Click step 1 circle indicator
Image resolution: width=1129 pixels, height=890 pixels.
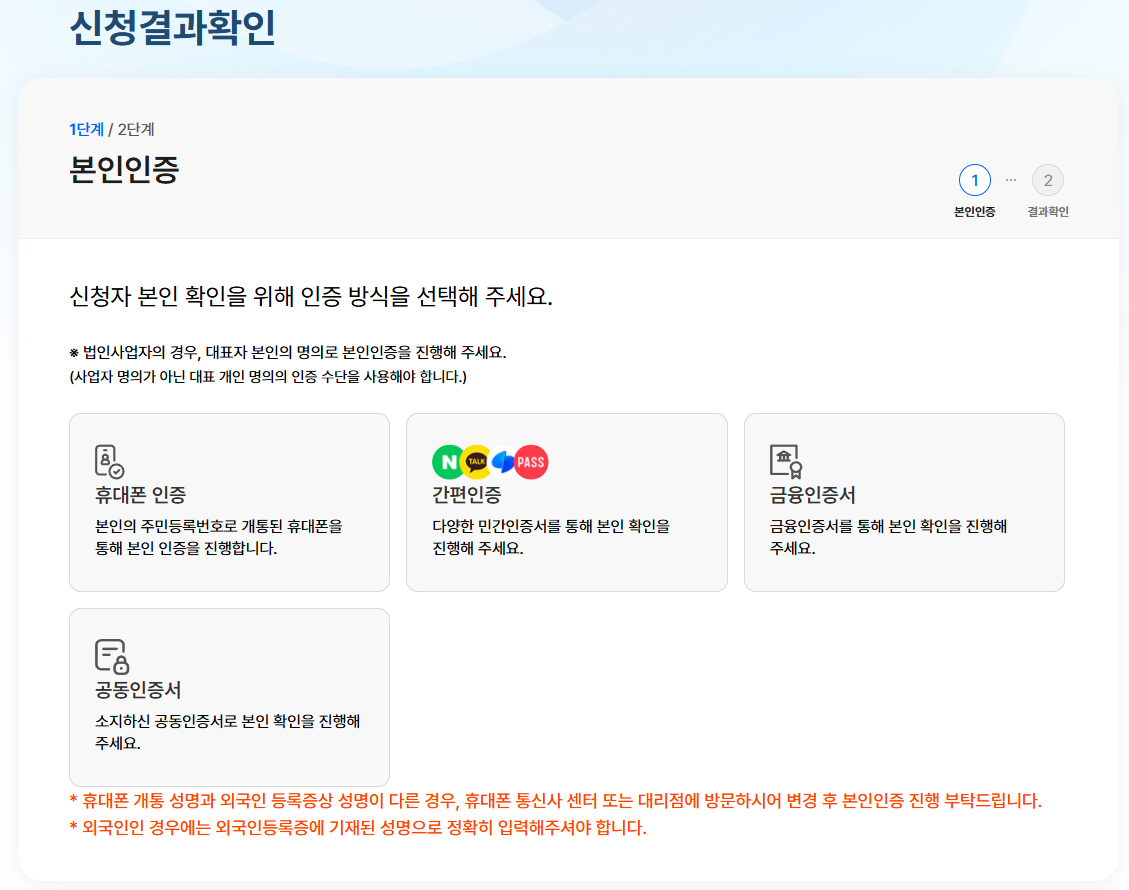click(974, 180)
